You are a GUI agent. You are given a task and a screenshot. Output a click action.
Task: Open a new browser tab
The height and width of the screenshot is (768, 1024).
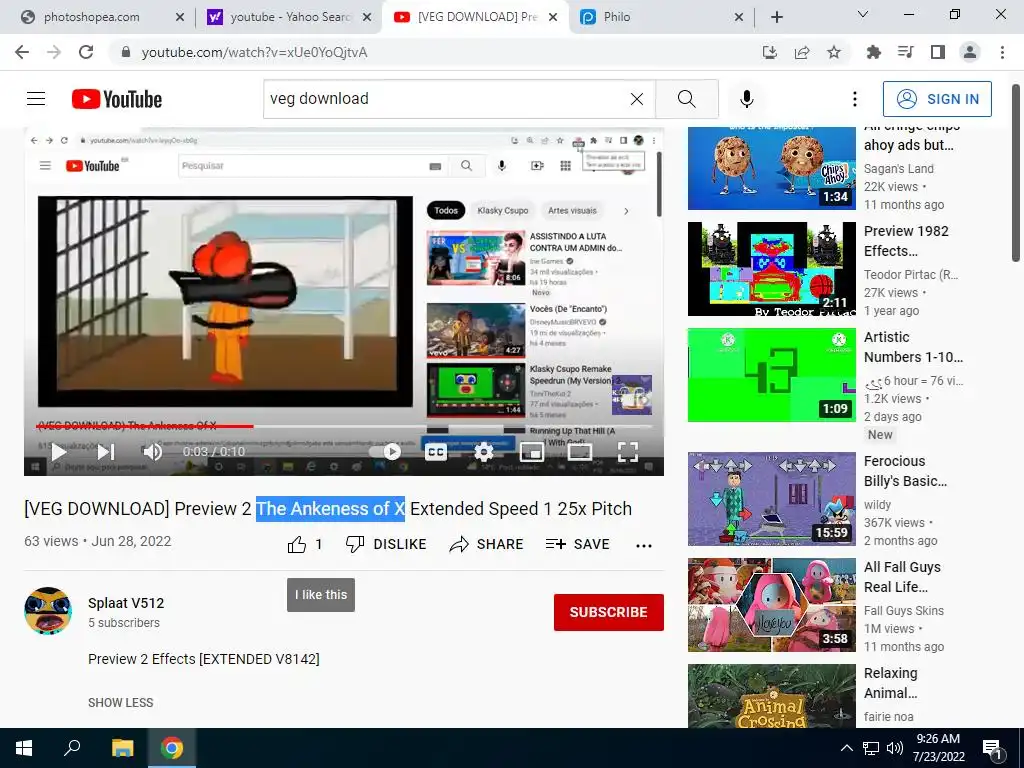[776, 17]
